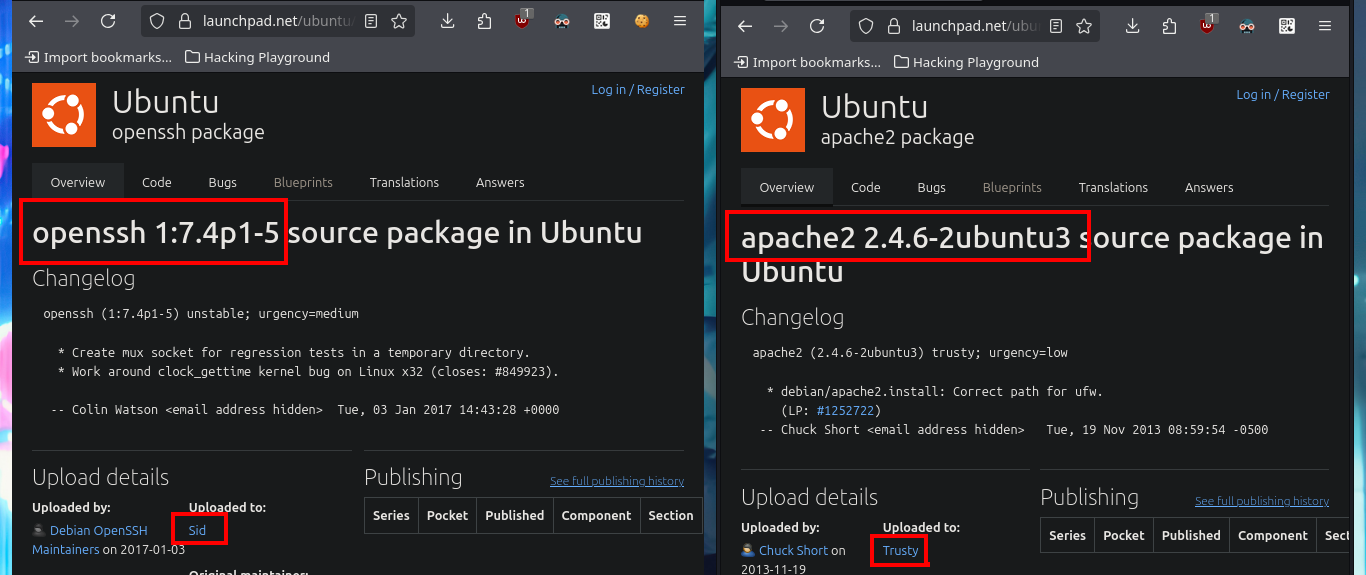See full publishing history on openssh page
The height and width of the screenshot is (575, 1366).
tap(617, 481)
